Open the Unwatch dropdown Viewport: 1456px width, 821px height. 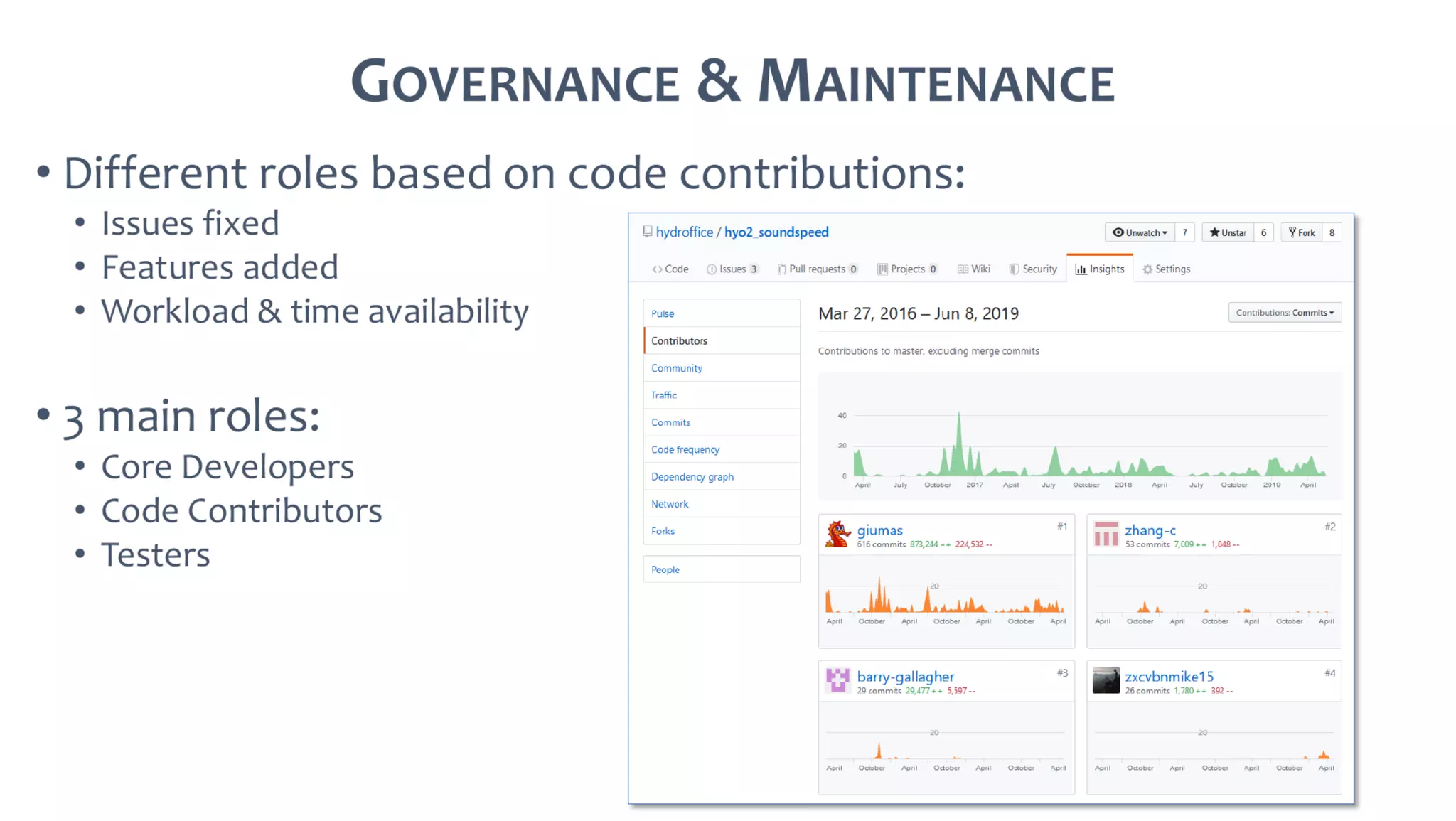tap(1140, 232)
